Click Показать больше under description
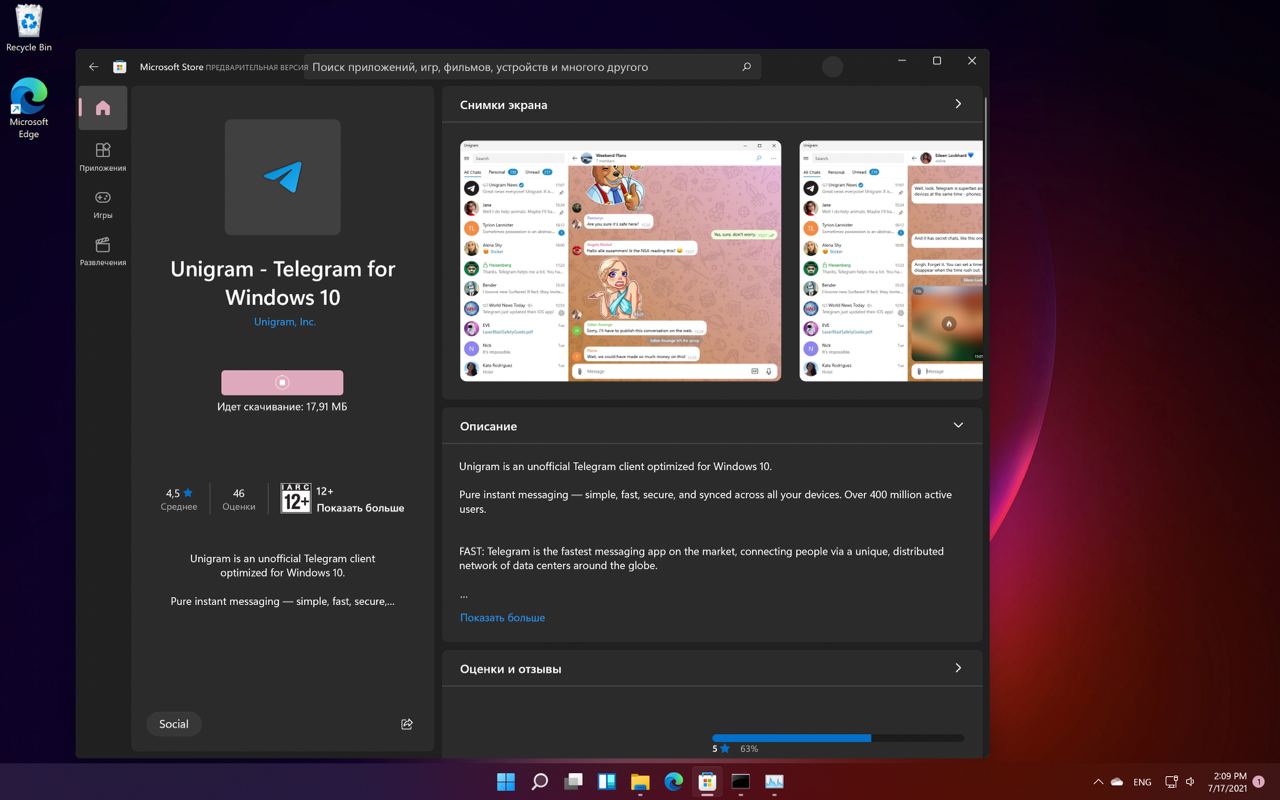Image resolution: width=1280 pixels, height=800 pixels. [502, 618]
